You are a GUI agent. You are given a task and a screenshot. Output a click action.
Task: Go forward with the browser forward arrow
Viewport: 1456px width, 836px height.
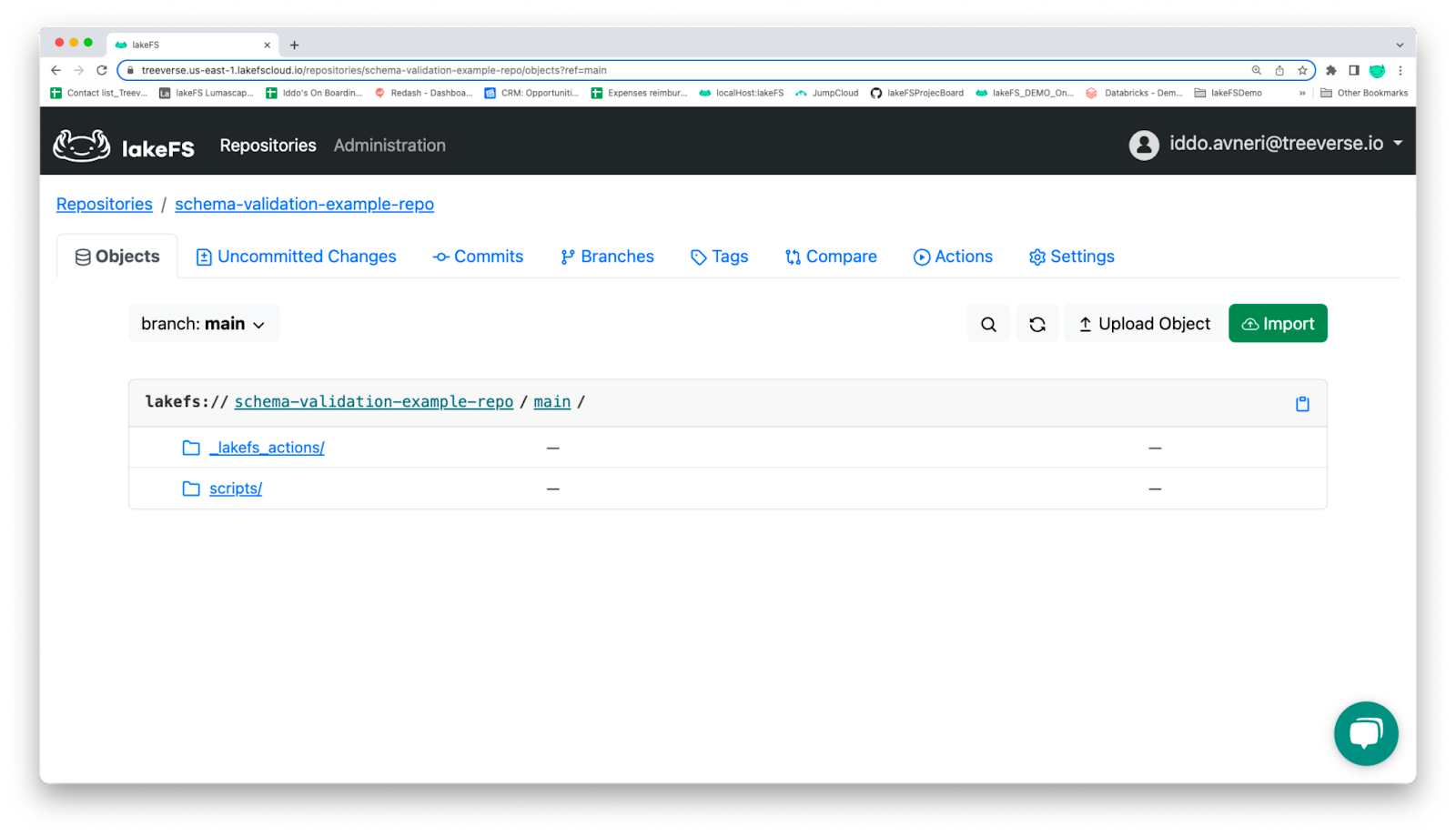click(x=79, y=70)
